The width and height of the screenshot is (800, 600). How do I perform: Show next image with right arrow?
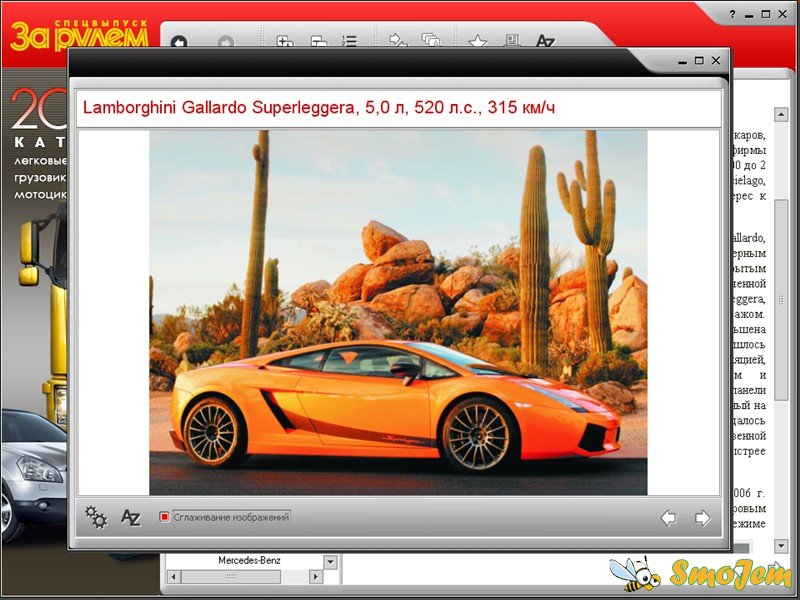pos(703,518)
